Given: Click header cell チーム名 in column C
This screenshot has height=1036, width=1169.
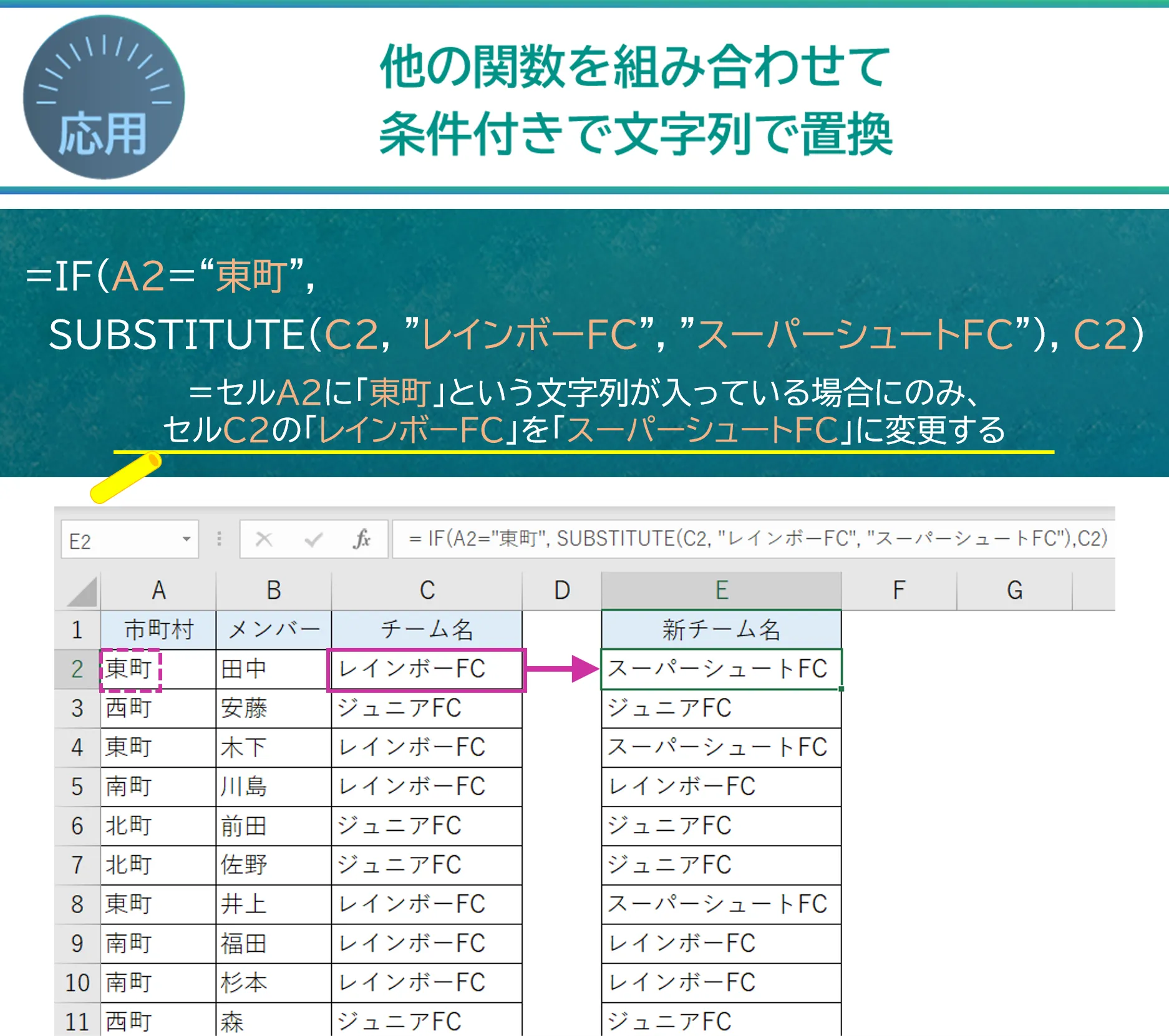Looking at the screenshot, I should [427, 630].
